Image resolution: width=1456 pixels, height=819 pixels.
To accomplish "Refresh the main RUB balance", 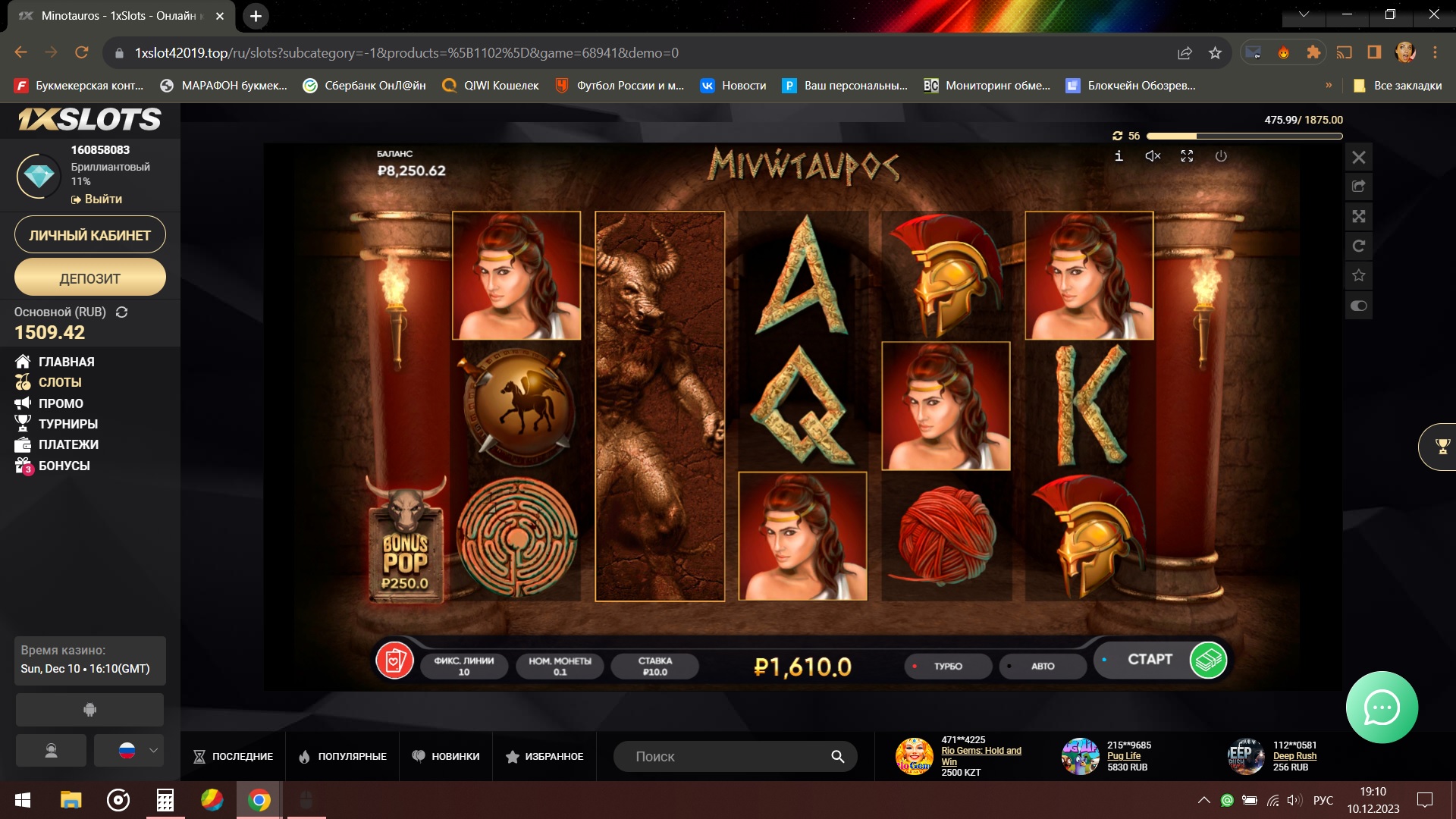I will [x=121, y=312].
